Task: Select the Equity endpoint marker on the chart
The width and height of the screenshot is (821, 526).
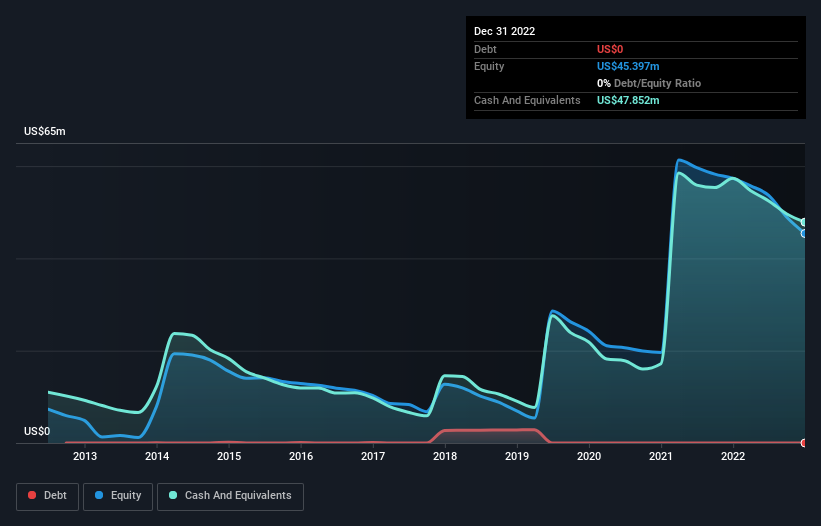Action: [x=804, y=233]
